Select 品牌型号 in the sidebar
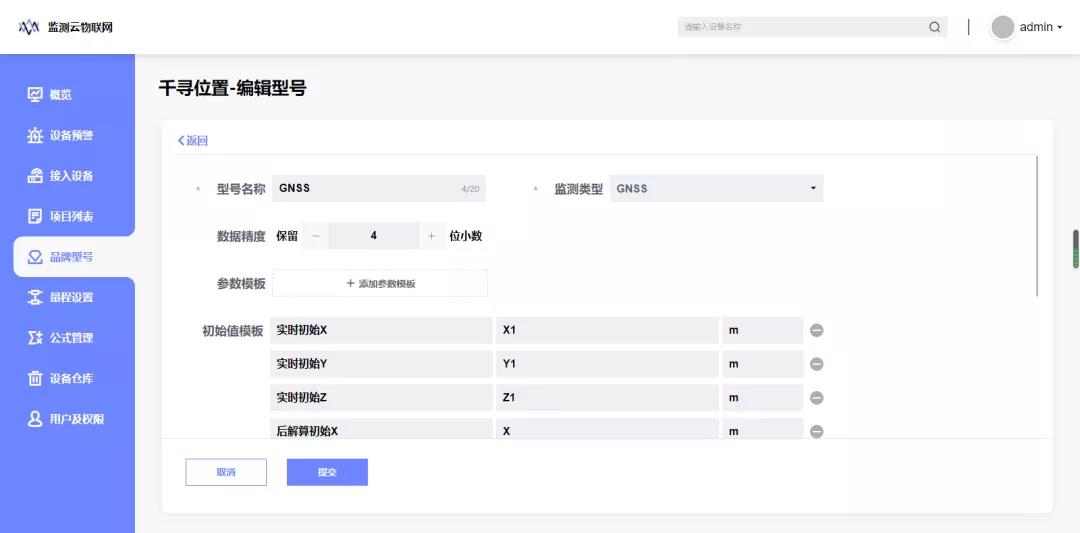 pos(74,257)
